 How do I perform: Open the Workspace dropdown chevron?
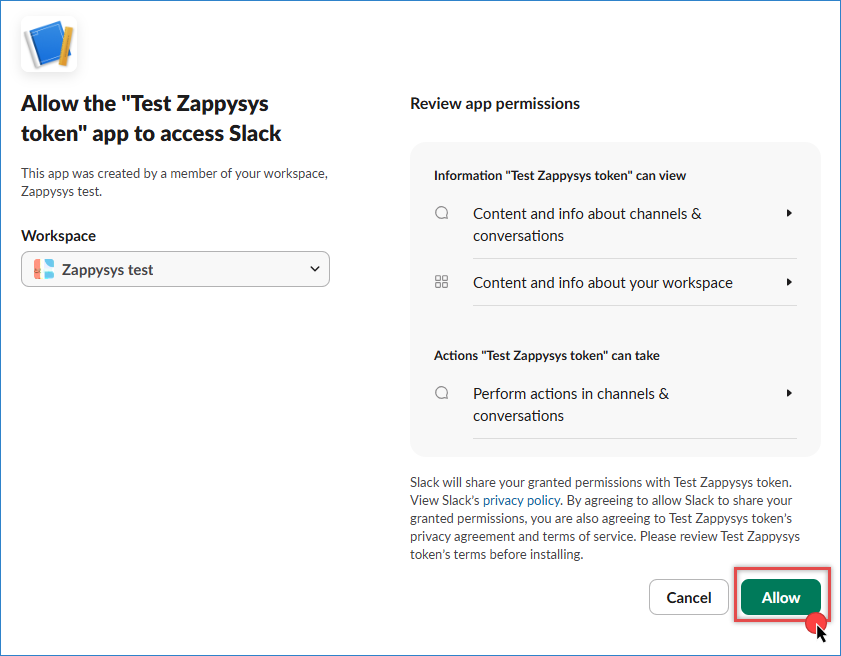coord(315,269)
